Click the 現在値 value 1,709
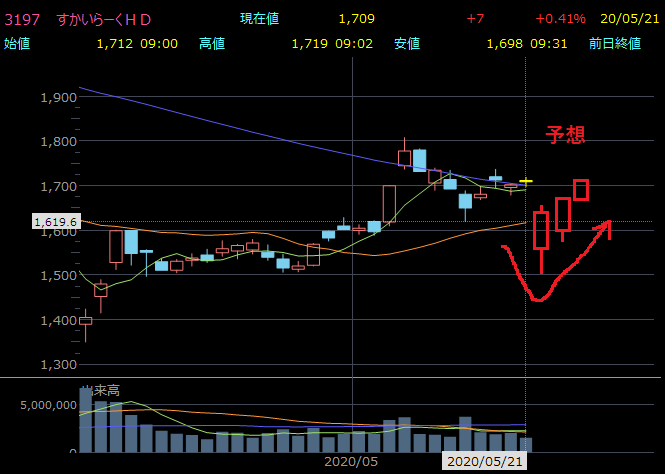This screenshot has width=665, height=474. coord(357,18)
